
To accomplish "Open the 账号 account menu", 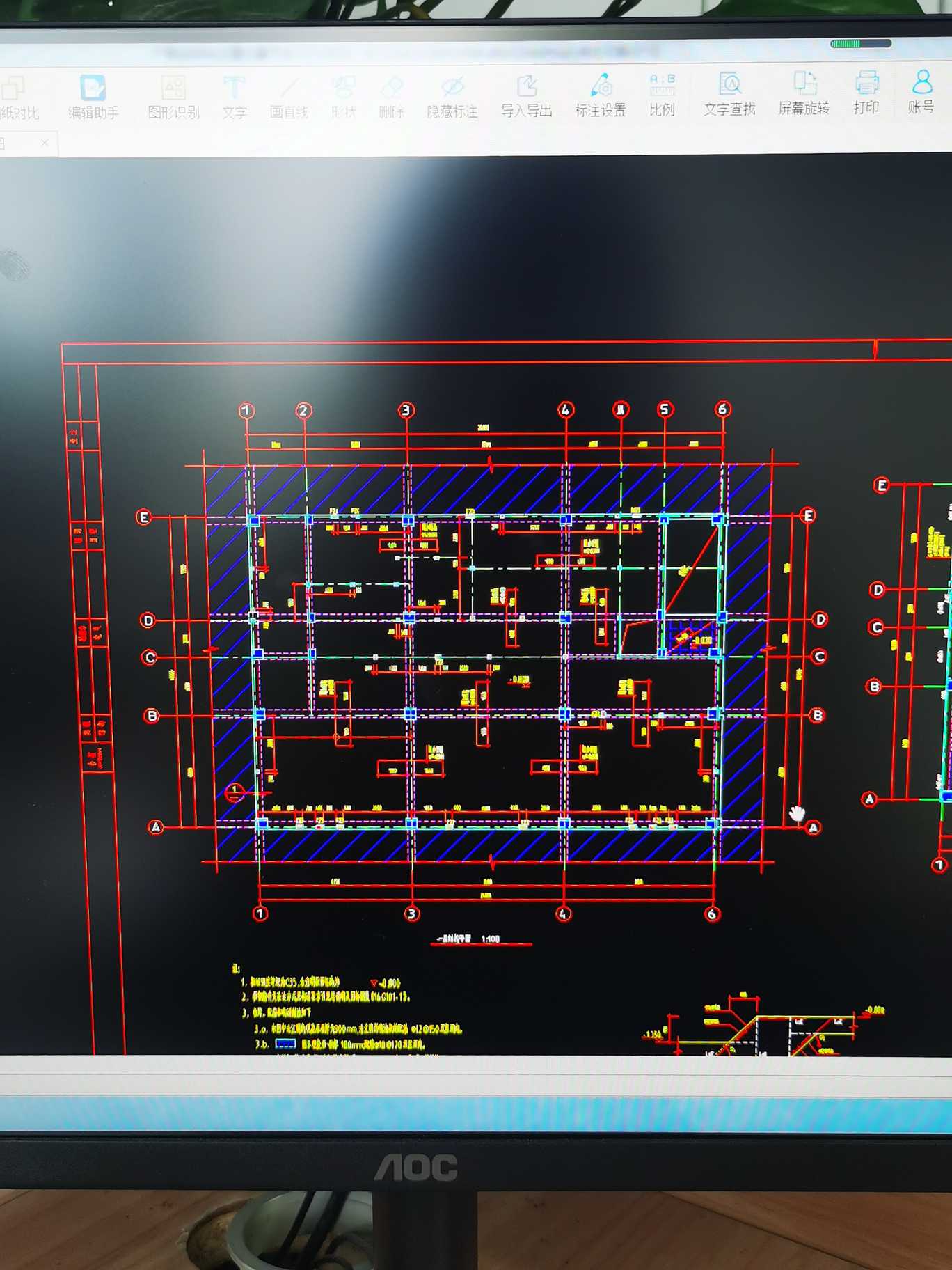I will tap(921, 91).
